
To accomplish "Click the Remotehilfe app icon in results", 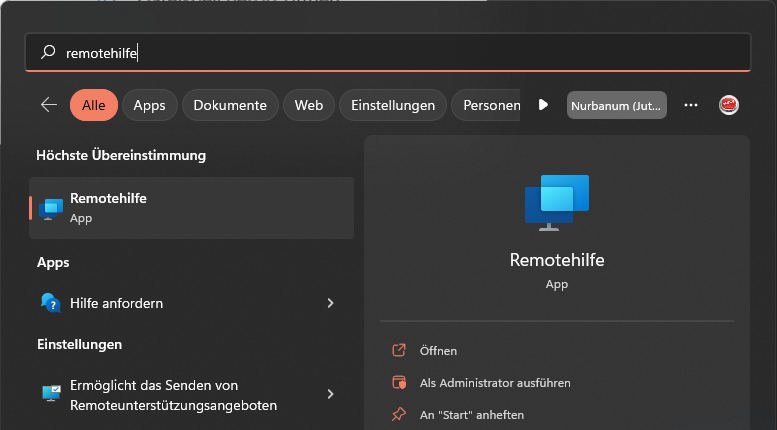I will (51, 208).
